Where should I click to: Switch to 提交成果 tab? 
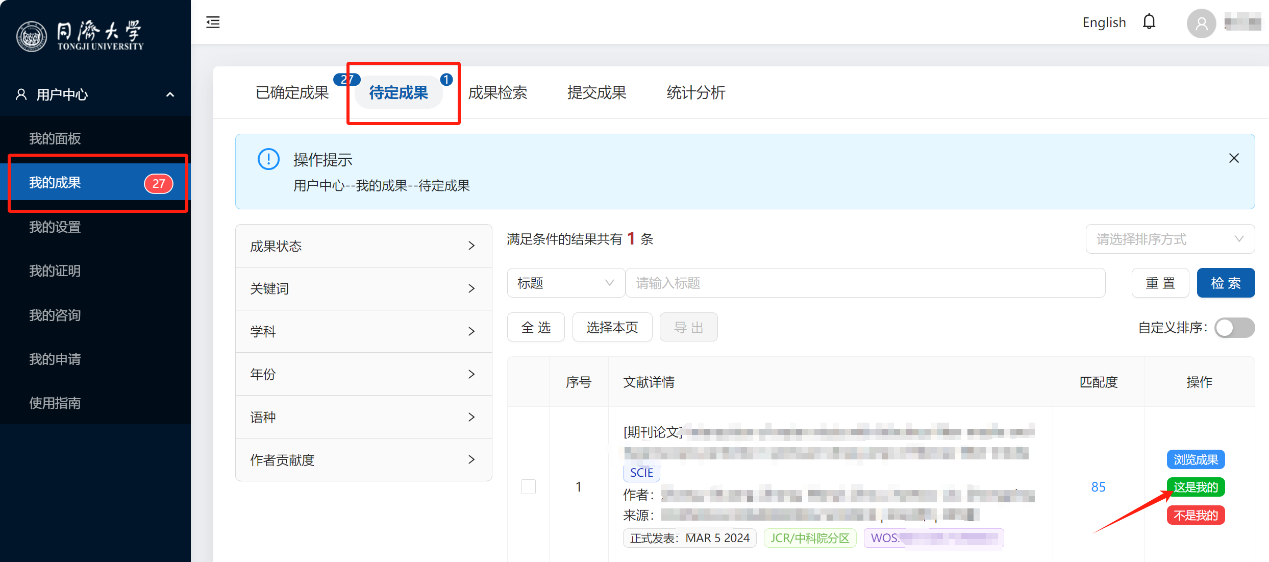(596, 93)
